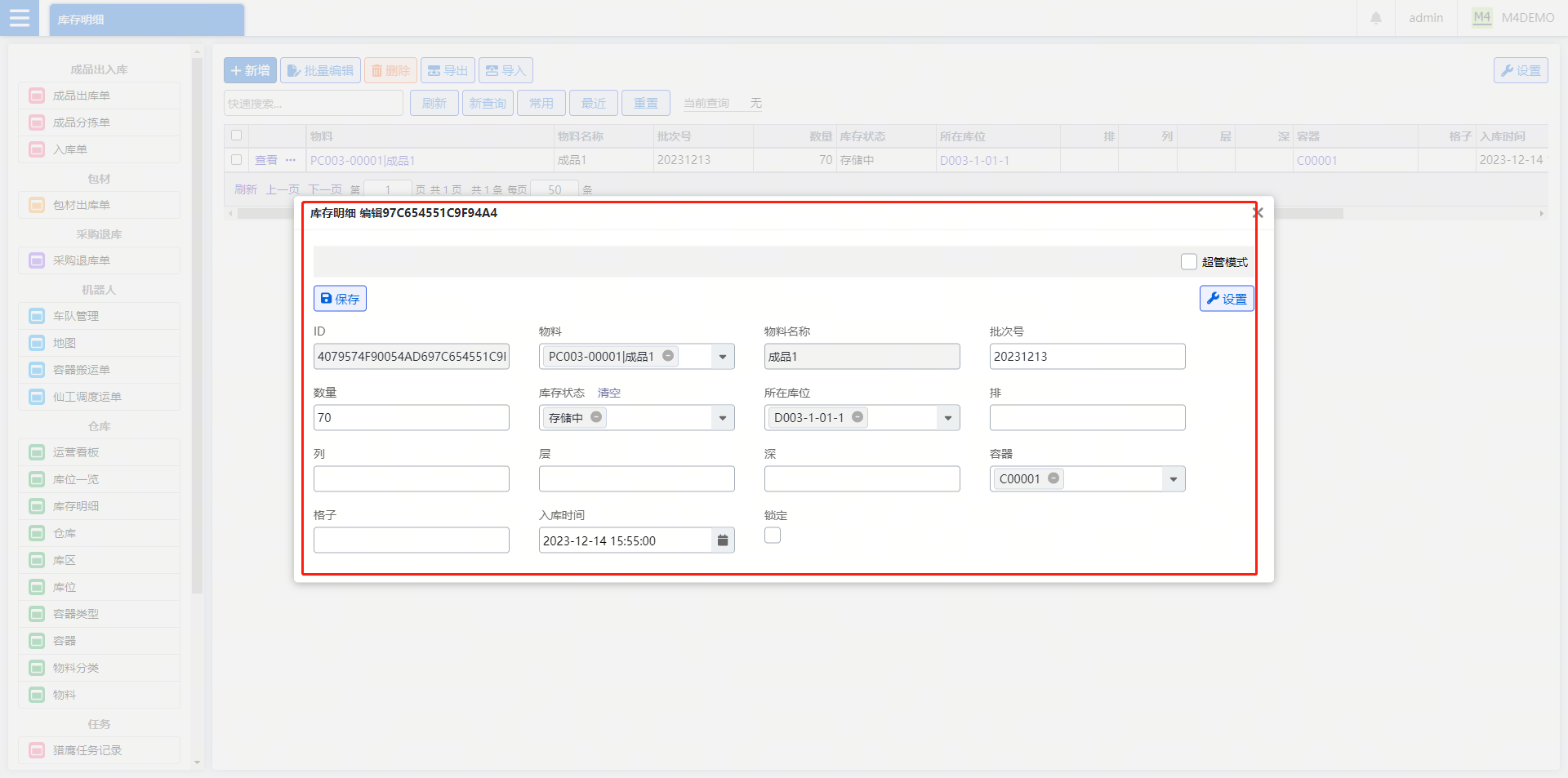This screenshot has width=1568, height=778.
Task: Click the 导出 button
Action: (448, 70)
